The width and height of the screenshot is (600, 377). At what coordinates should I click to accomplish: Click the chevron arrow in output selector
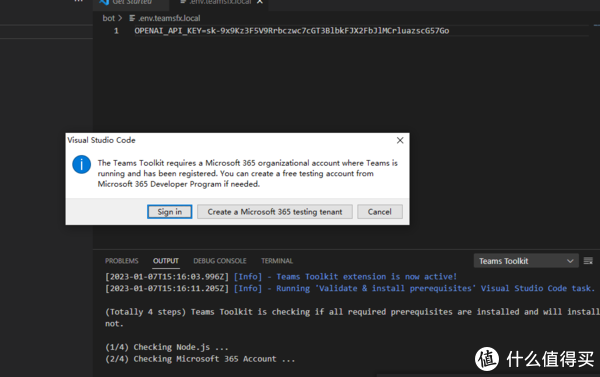click(570, 261)
